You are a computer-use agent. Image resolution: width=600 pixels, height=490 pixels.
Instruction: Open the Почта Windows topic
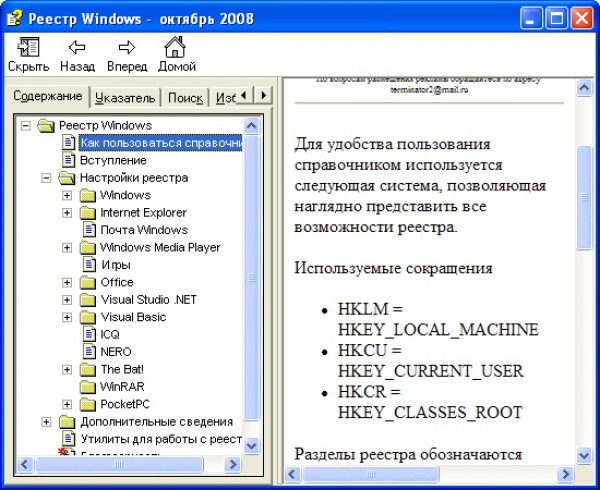(144, 230)
